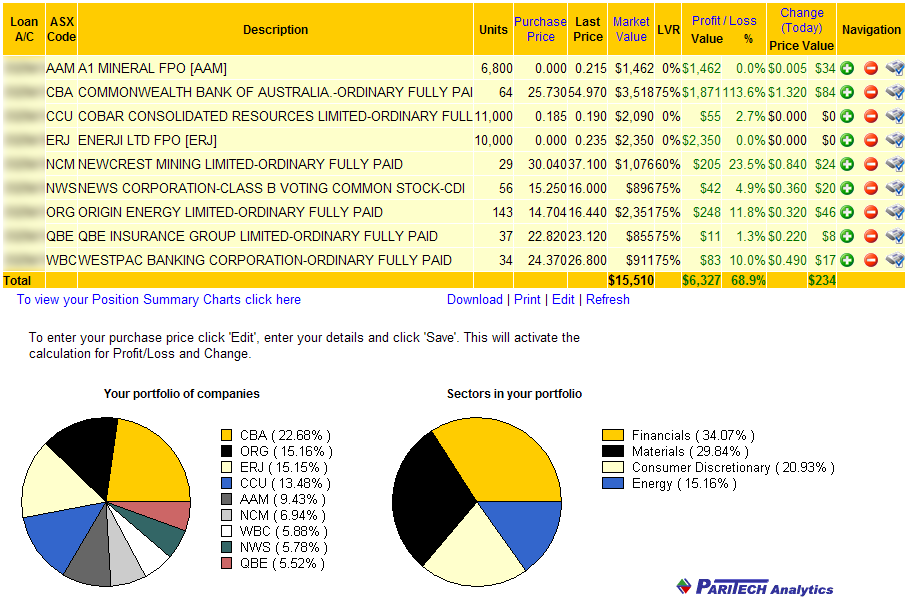Select the Origin Energy Limited description
This screenshot has height=599, width=907.
(230, 212)
